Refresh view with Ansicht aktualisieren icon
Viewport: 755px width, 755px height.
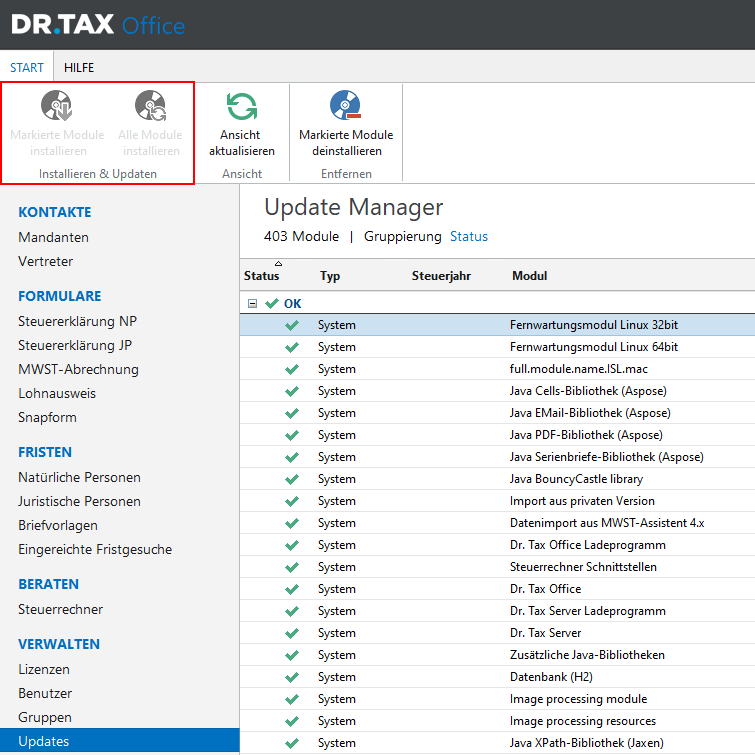[241, 106]
